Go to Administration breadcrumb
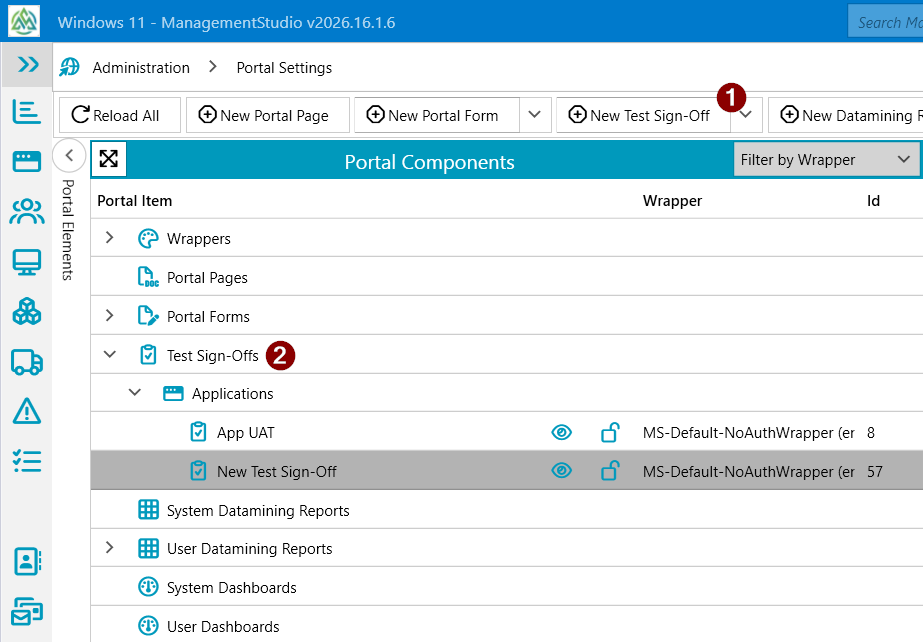The width and height of the screenshot is (923, 642). click(x=141, y=68)
